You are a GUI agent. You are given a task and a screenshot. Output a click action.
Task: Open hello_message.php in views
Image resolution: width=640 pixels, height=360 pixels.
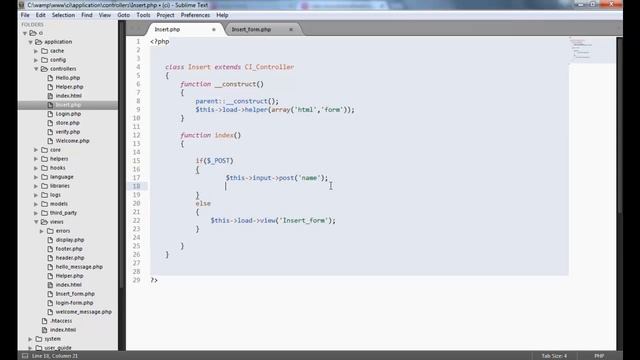click(79, 267)
